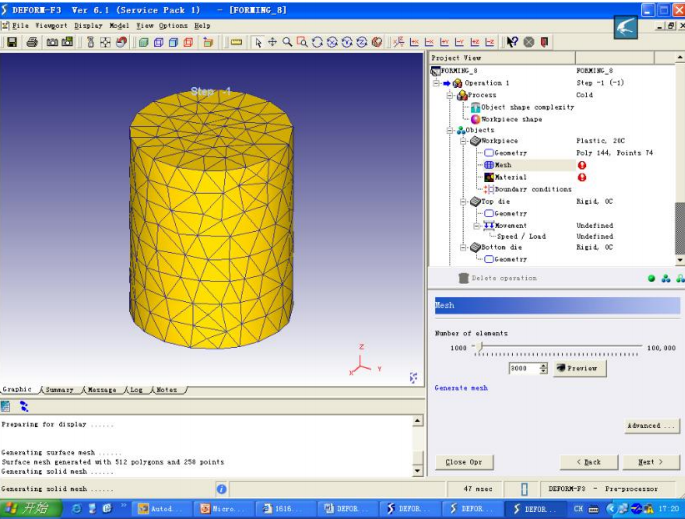Open the Advanced mesh settings
685x519 pixels.
tap(651, 426)
